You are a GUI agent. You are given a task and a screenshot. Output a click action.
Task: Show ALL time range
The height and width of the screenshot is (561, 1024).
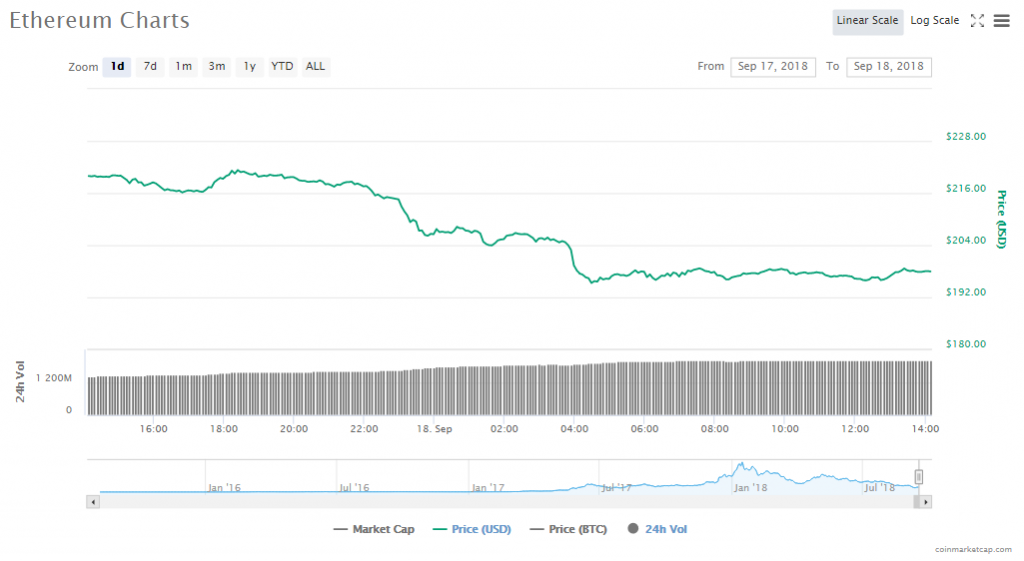315,67
